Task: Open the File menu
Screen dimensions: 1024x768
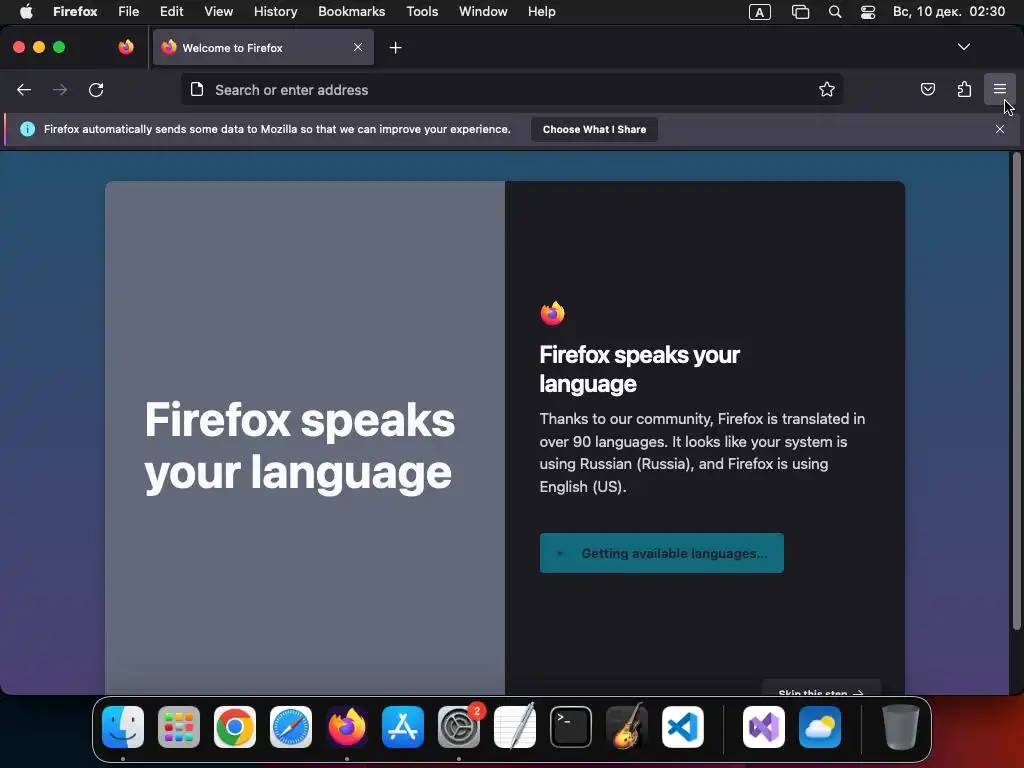Action: [129, 12]
